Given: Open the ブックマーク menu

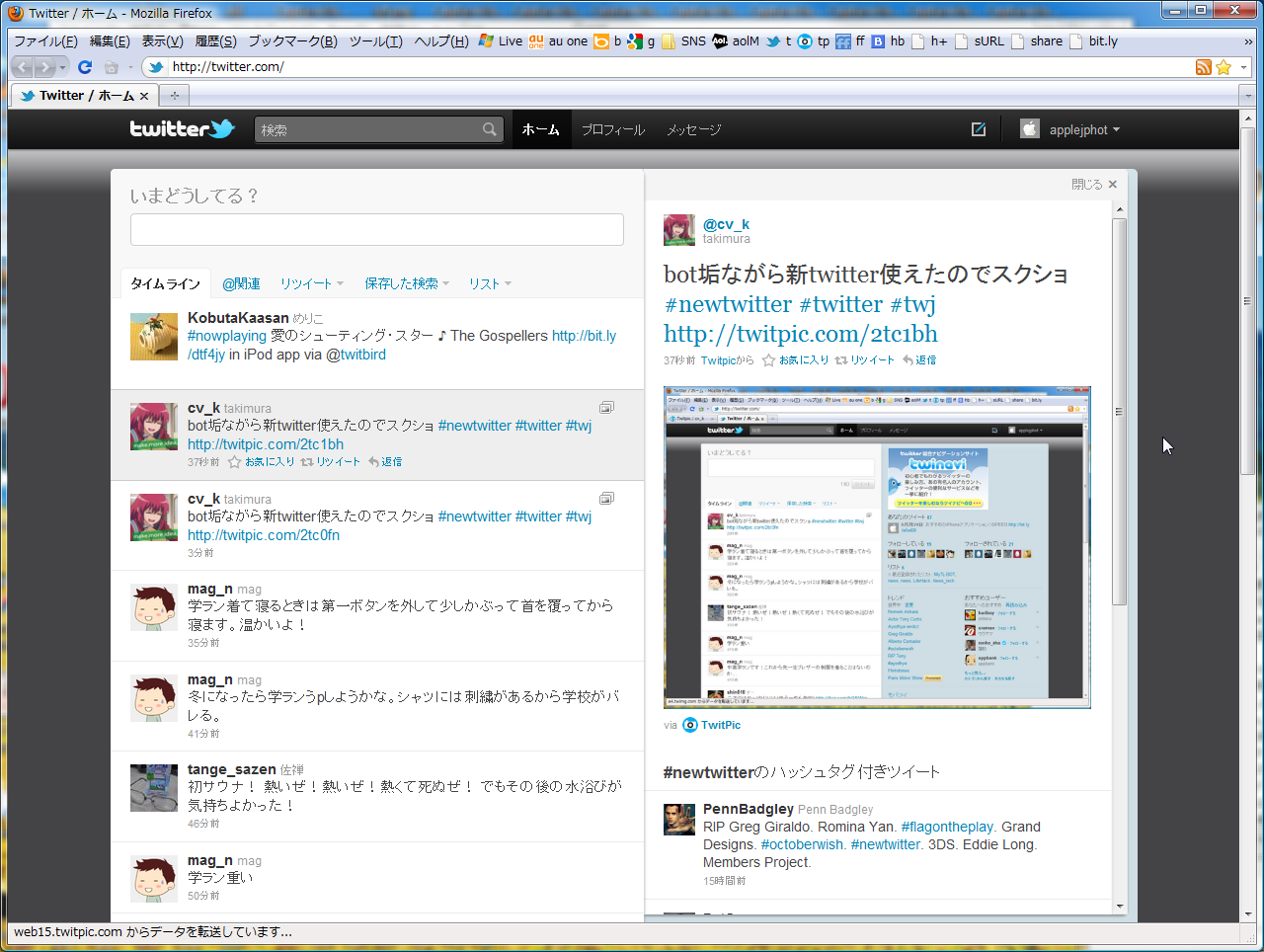Looking at the screenshot, I should coord(292,41).
